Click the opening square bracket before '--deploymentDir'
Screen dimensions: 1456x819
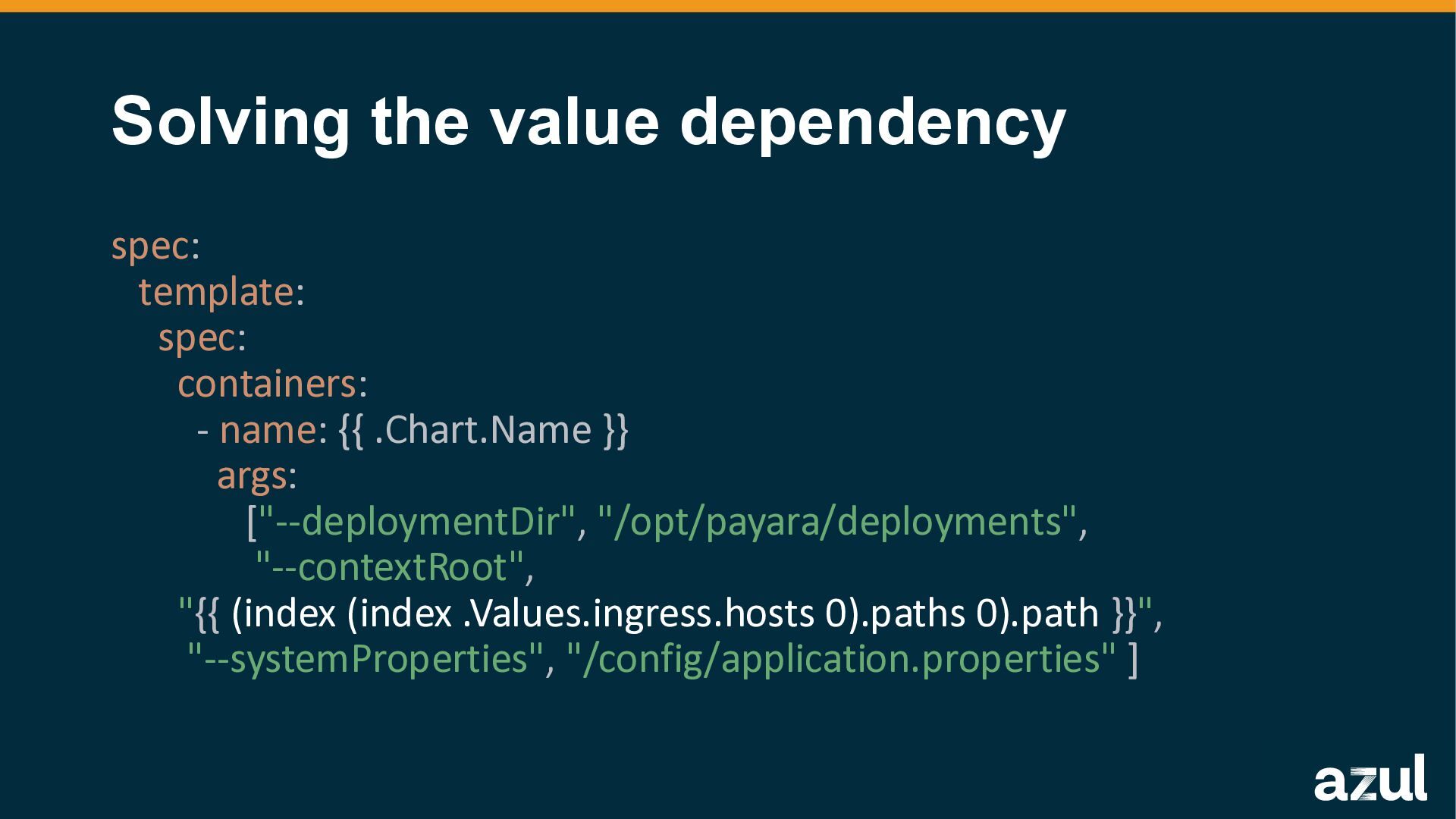pos(252,522)
